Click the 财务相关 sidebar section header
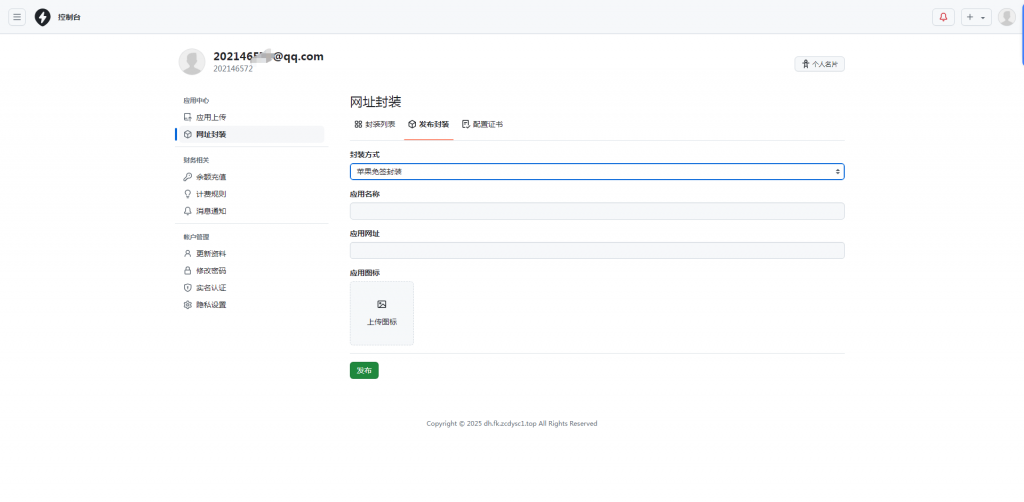The image size is (1024, 502). tap(196, 160)
